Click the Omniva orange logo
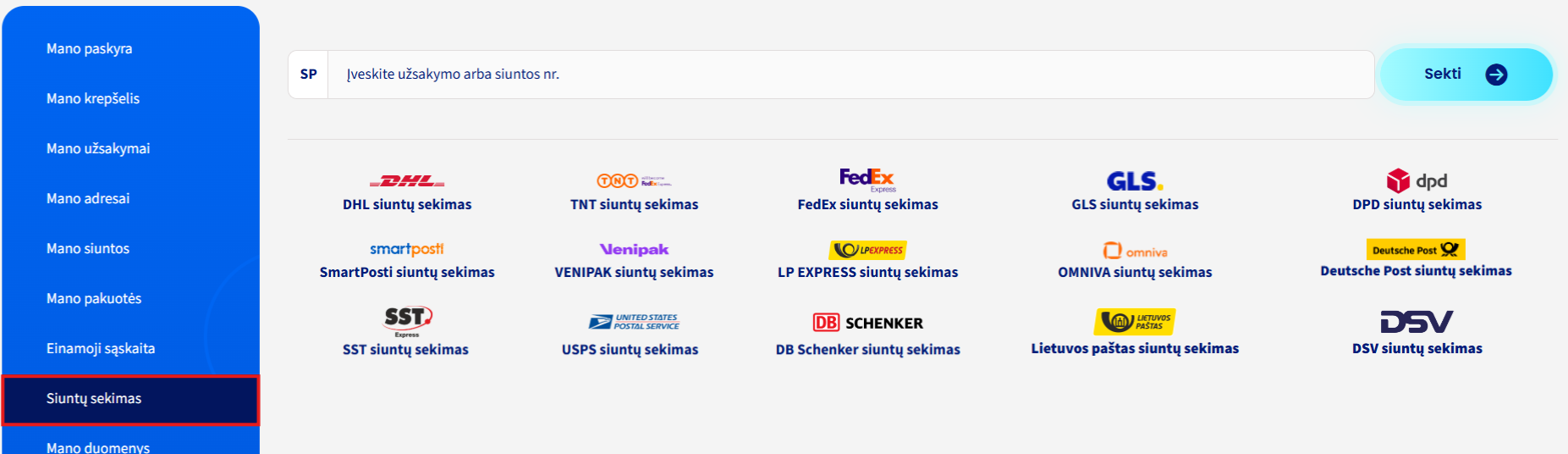1568x454 pixels. coord(1135,251)
